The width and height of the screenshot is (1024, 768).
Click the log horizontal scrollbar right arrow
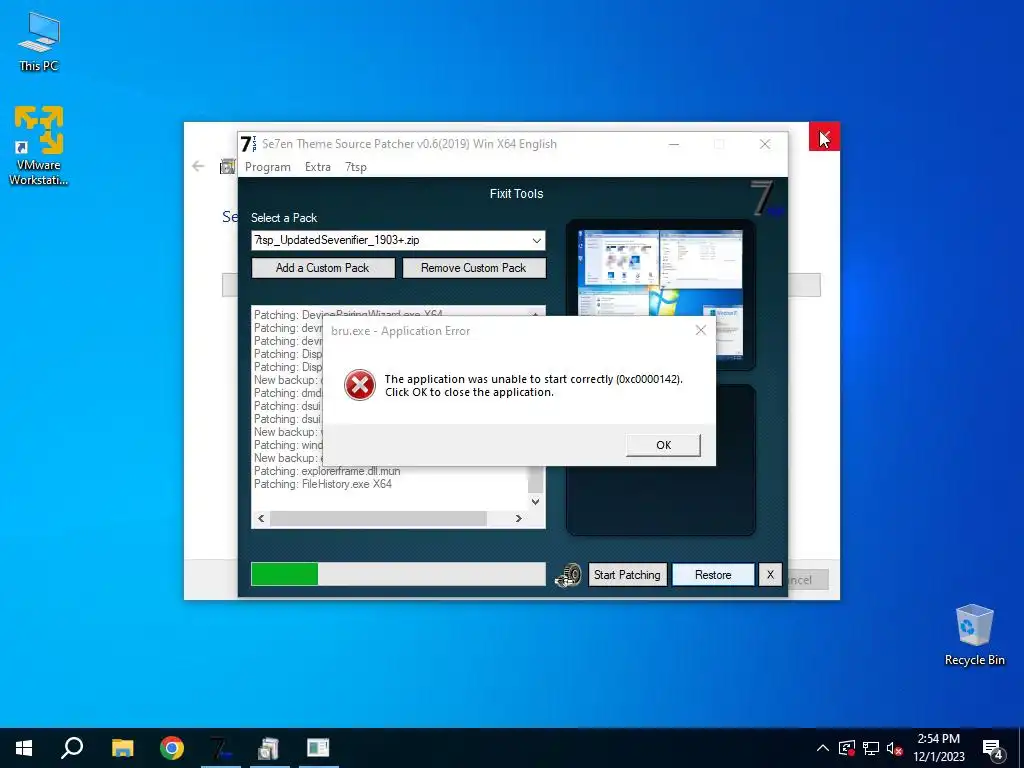pyautogui.click(x=519, y=519)
